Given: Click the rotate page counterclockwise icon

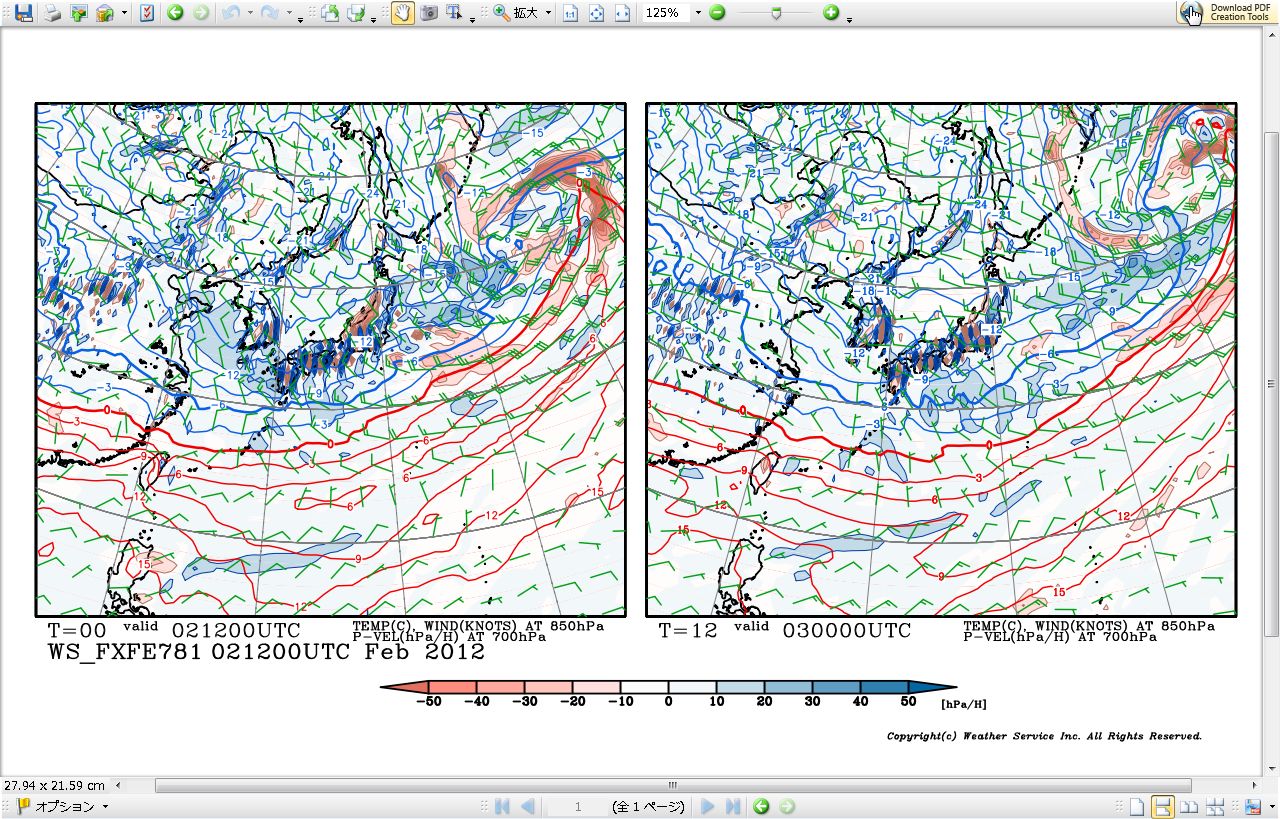Looking at the screenshot, I should tap(329, 13).
